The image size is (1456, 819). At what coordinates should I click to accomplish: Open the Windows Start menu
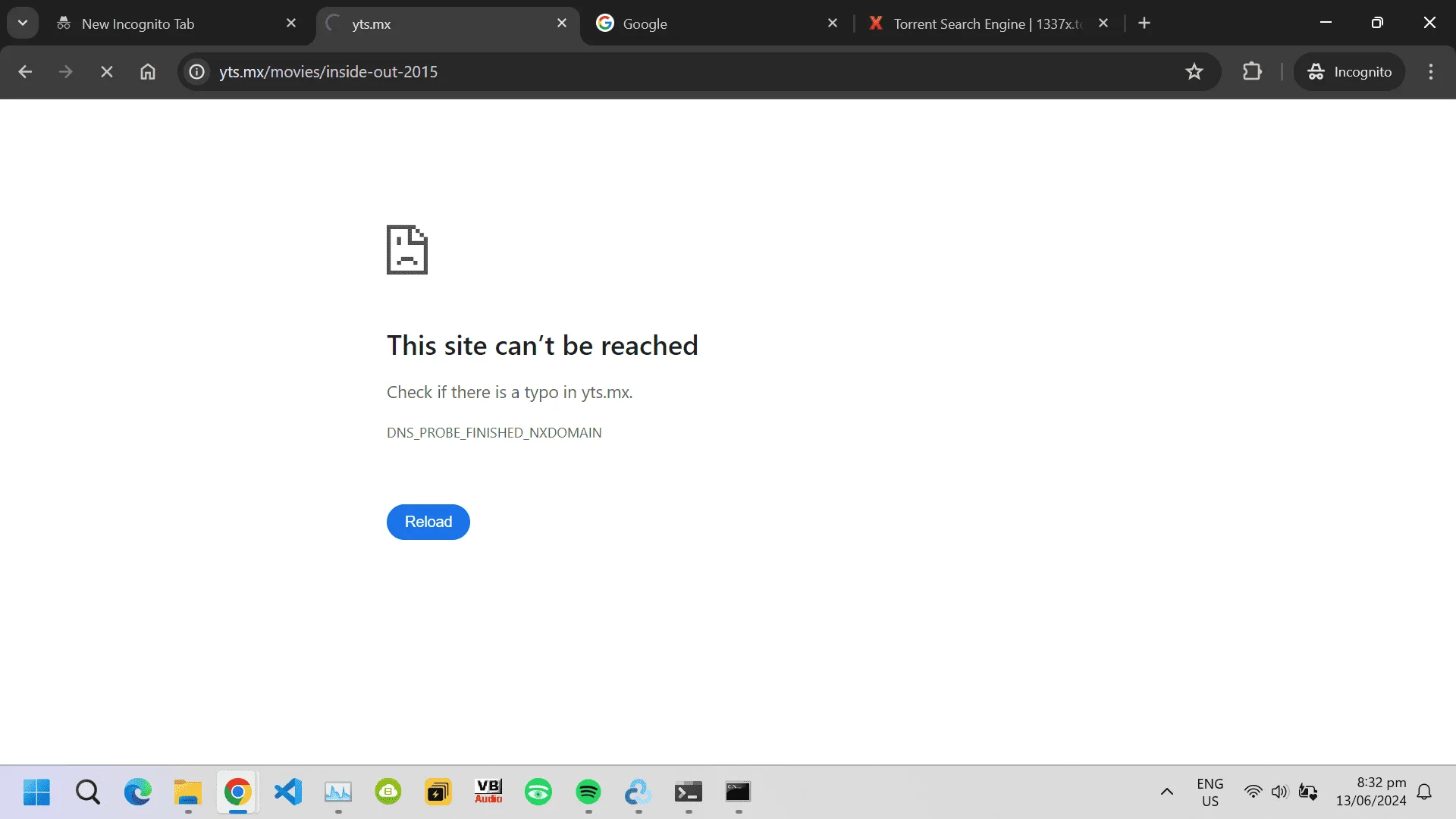click(36, 792)
